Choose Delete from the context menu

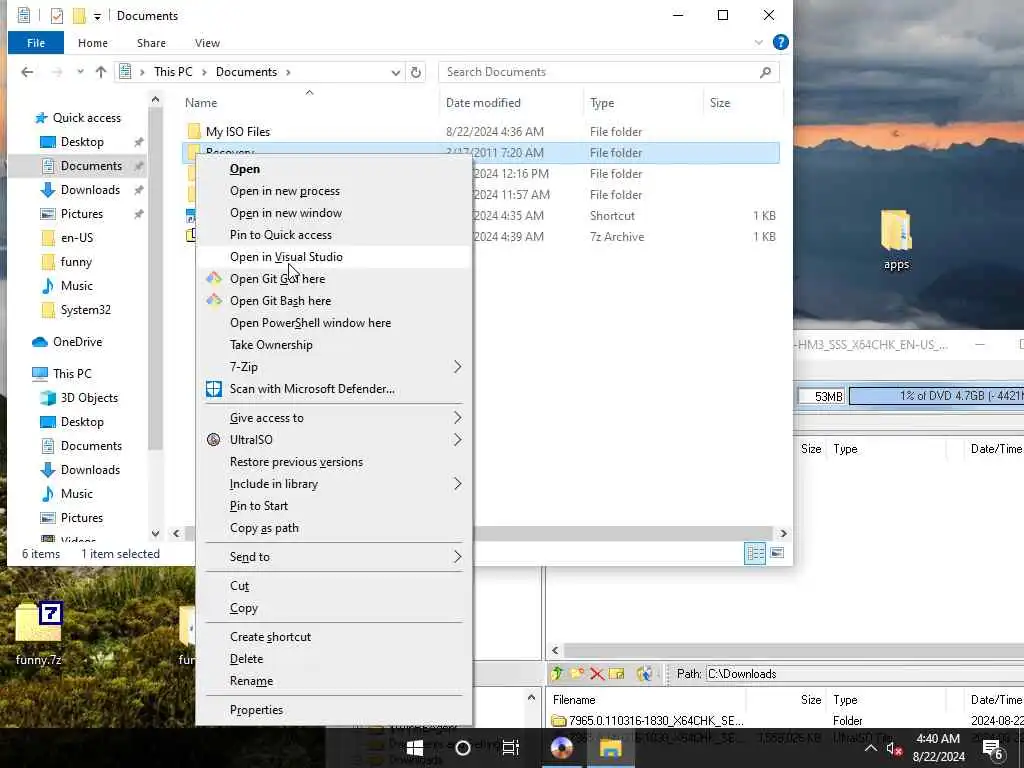tap(334, 659)
